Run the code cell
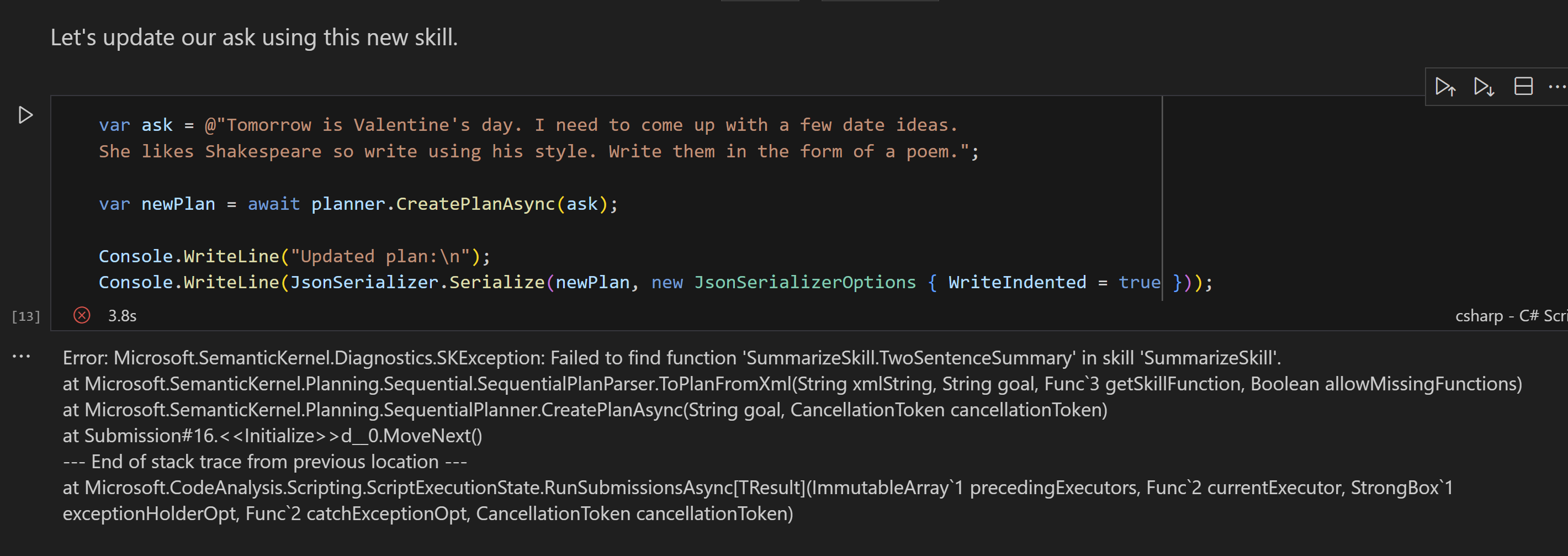Image resolution: width=1568 pixels, height=556 pixels. click(25, 114)
